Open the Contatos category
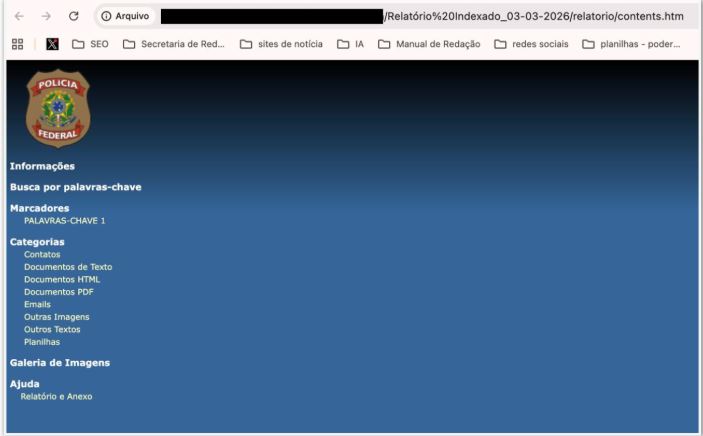This screenshot has height=436, width=703. (42, 255)
